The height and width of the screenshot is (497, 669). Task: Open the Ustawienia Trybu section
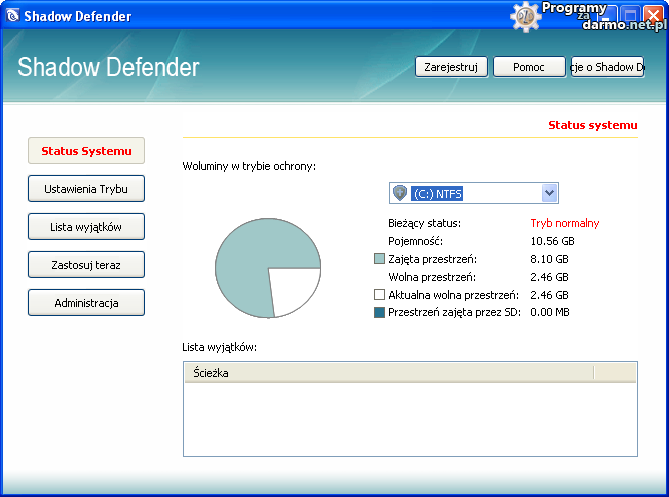pos(86,189)
